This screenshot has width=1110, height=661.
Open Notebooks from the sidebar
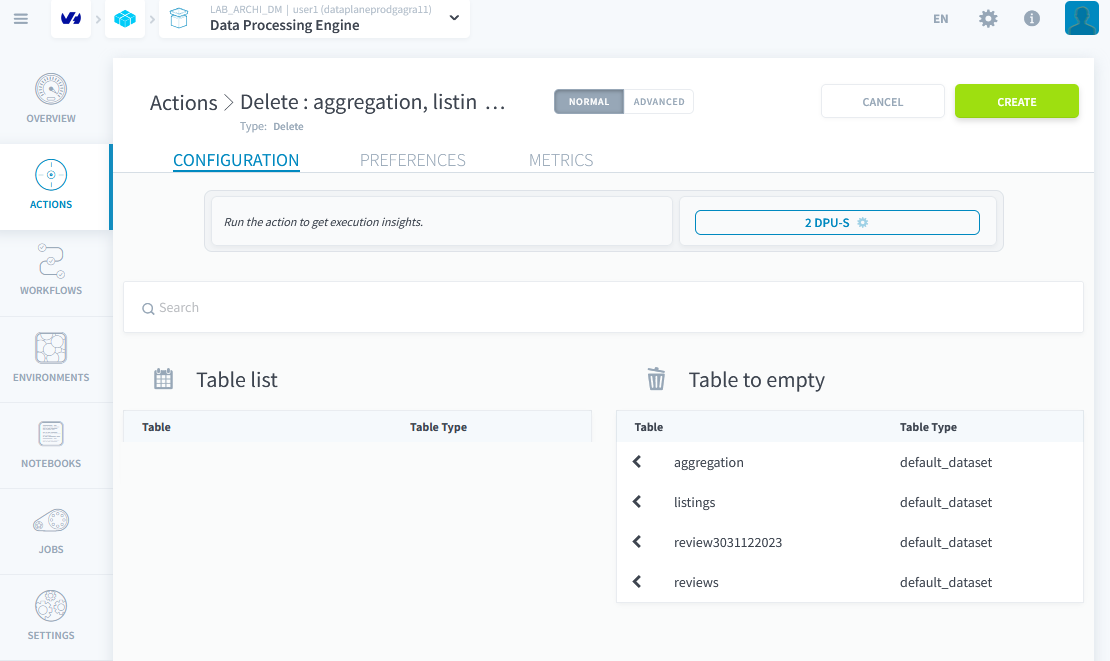[51, 444]
